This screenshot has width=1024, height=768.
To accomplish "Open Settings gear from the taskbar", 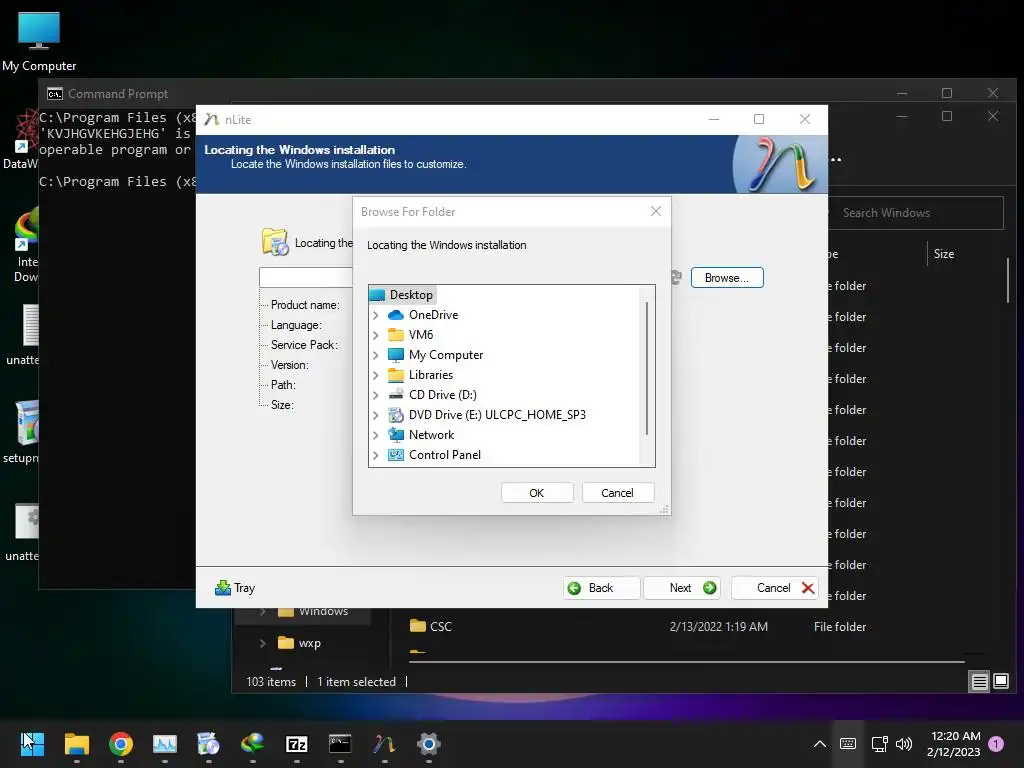I will coord(428,744).
